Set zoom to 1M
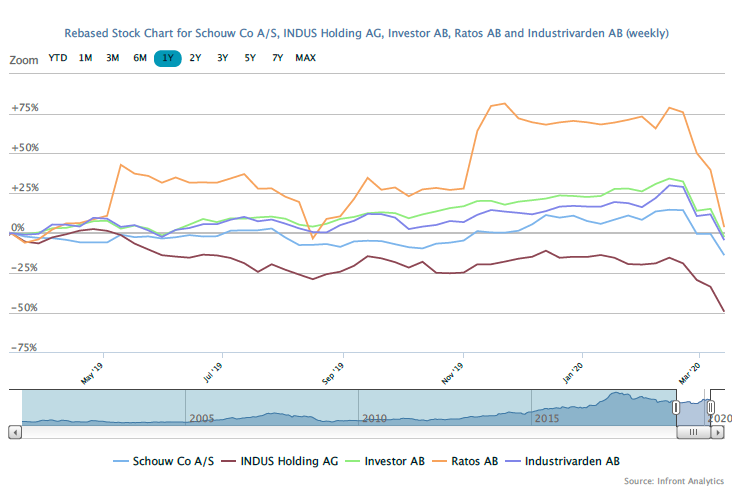732x488 pixels. click(x=85, y=58)
